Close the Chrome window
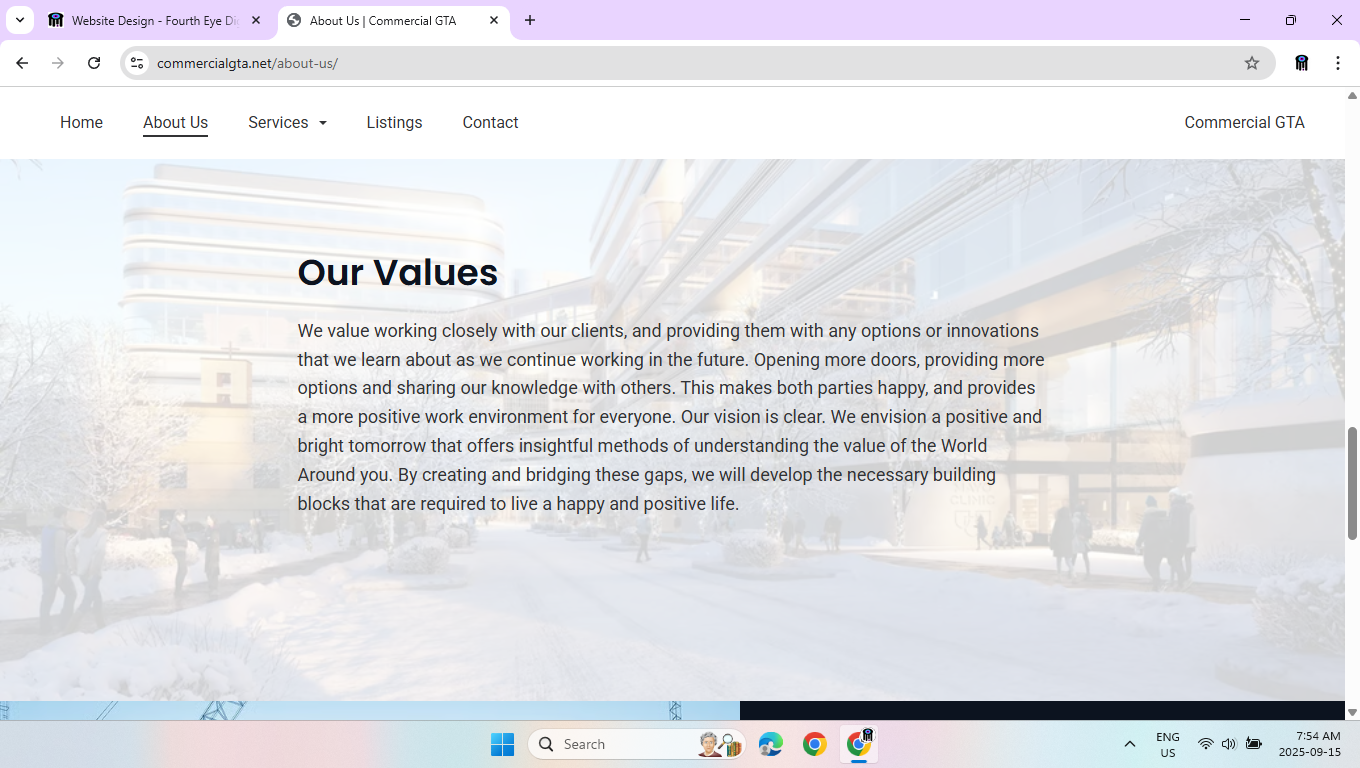Screen dimensions: 1360x768 (1337, 20)
